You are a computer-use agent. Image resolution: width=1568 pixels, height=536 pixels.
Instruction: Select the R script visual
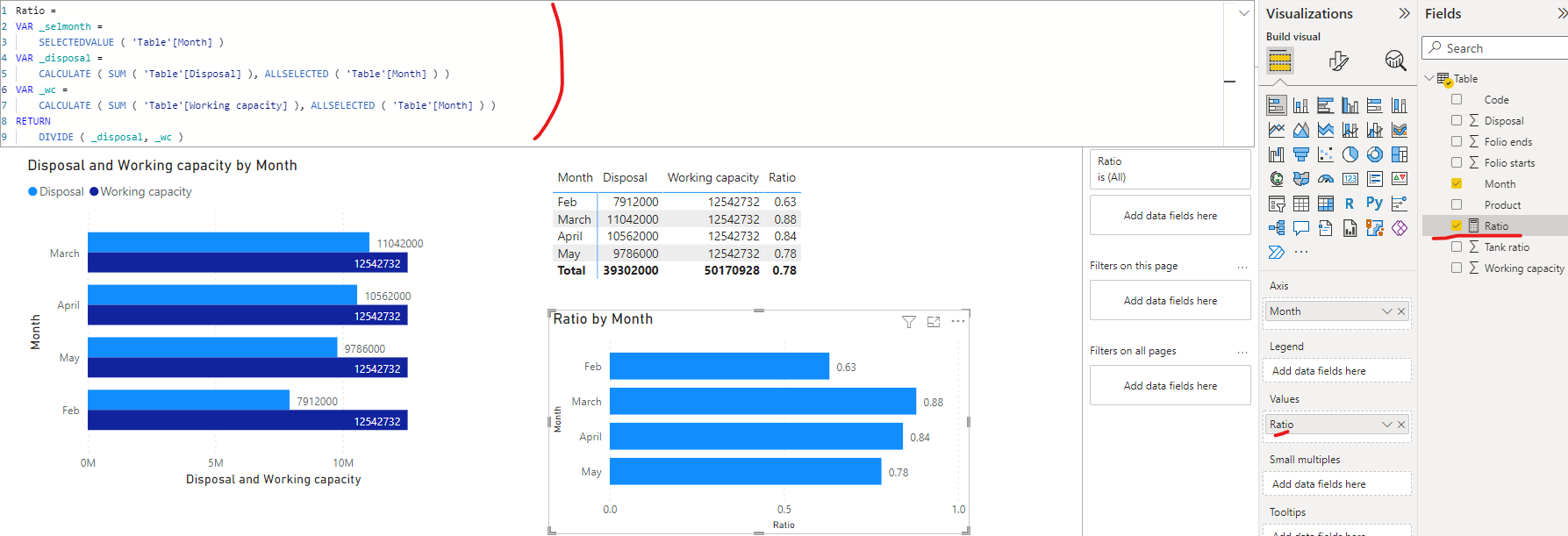[x=1350, y=204]
